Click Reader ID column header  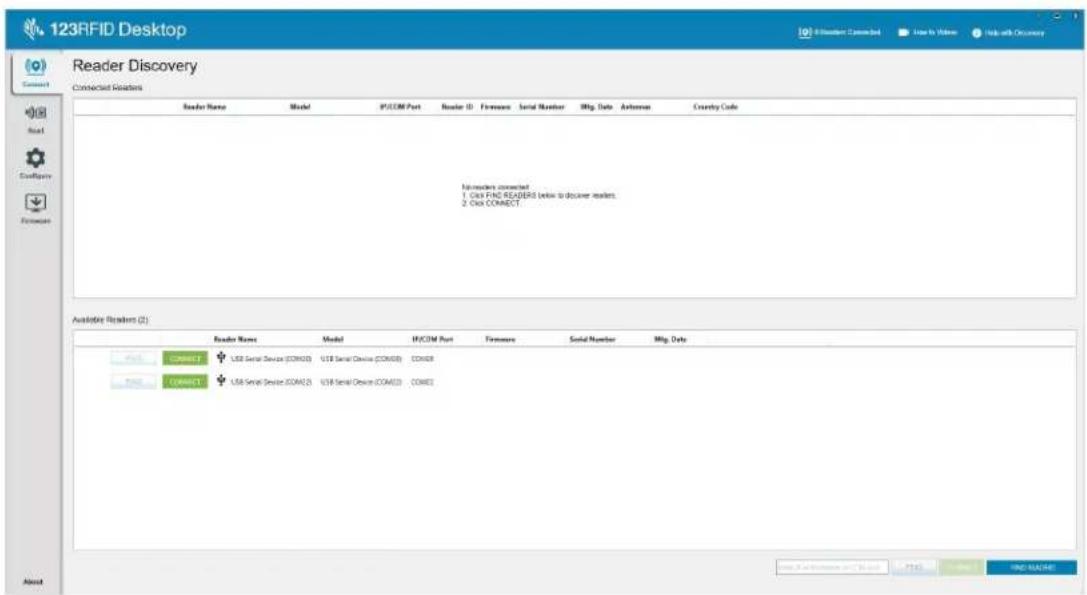tap(457, 107)
